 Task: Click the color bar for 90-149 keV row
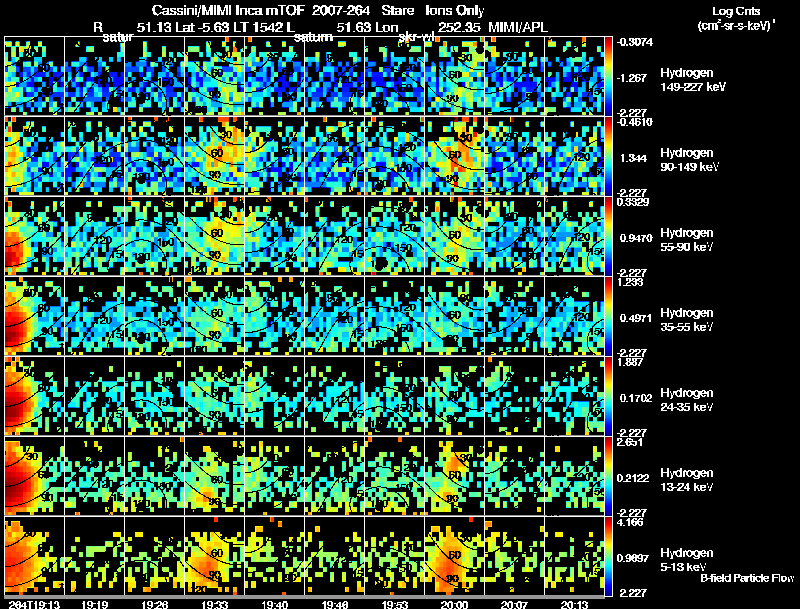(609, 156)
